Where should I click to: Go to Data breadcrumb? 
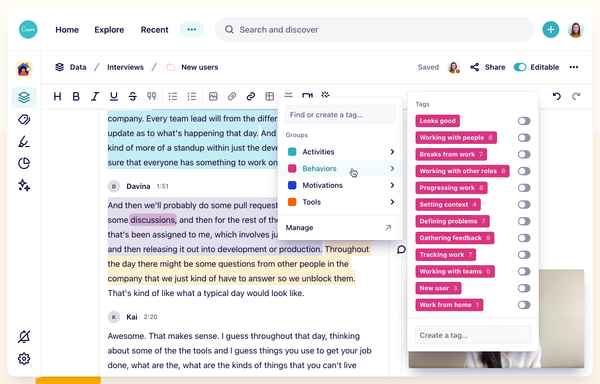78,67
